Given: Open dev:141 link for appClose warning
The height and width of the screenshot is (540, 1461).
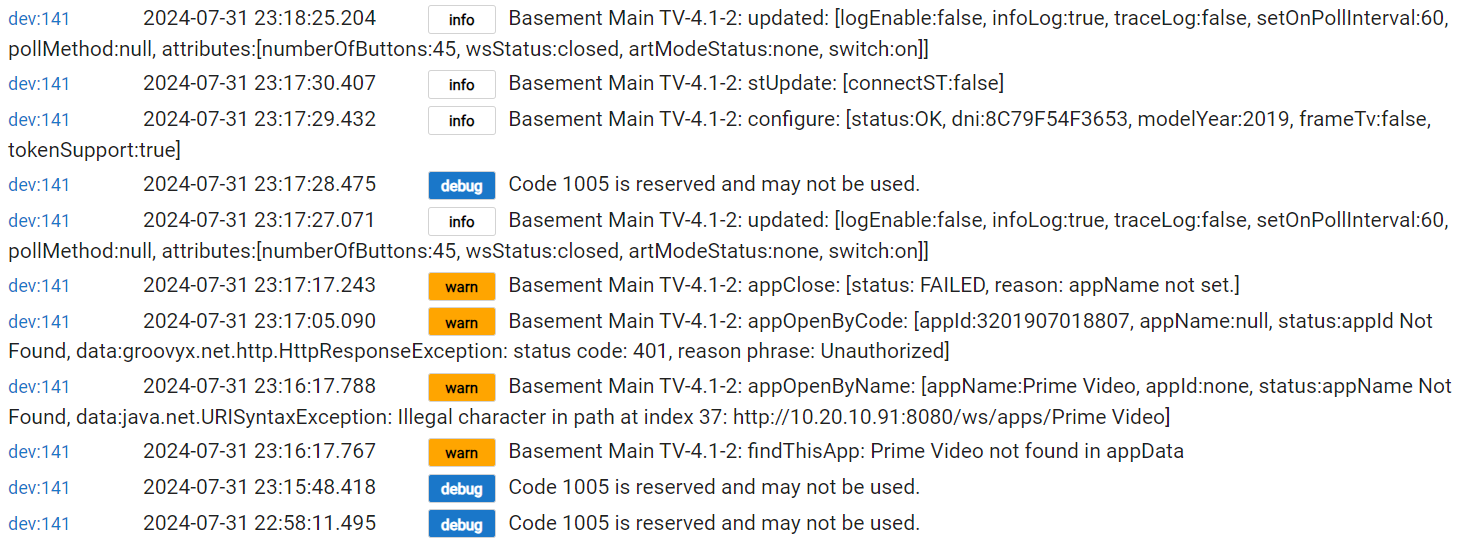Looking at the screenshot, I should coord(39,286).
